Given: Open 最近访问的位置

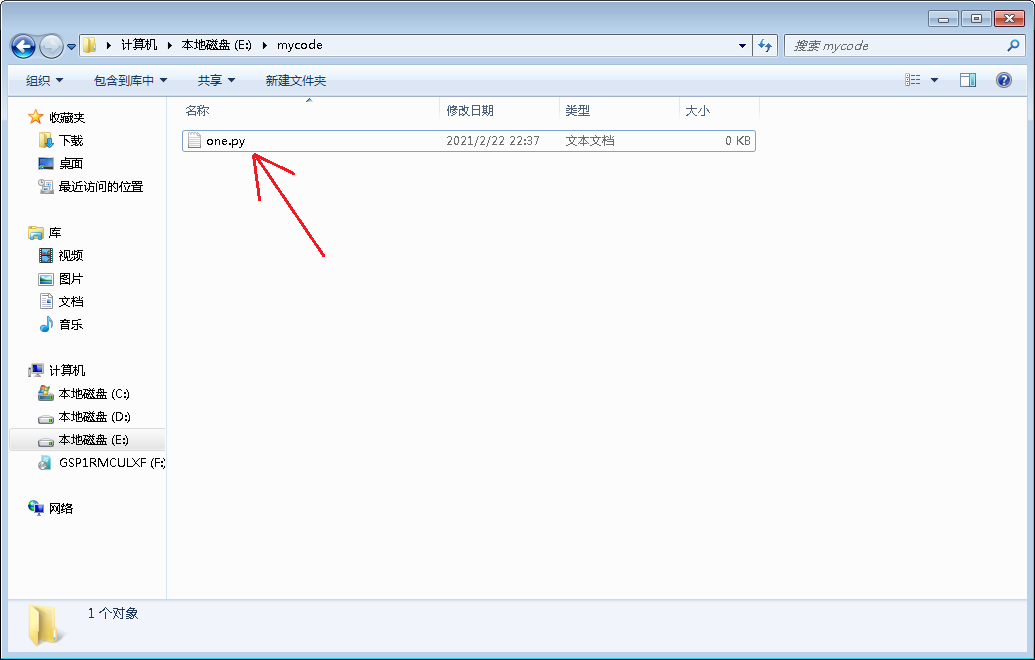Looking at the screenshot, I should (x=100, y=187).
